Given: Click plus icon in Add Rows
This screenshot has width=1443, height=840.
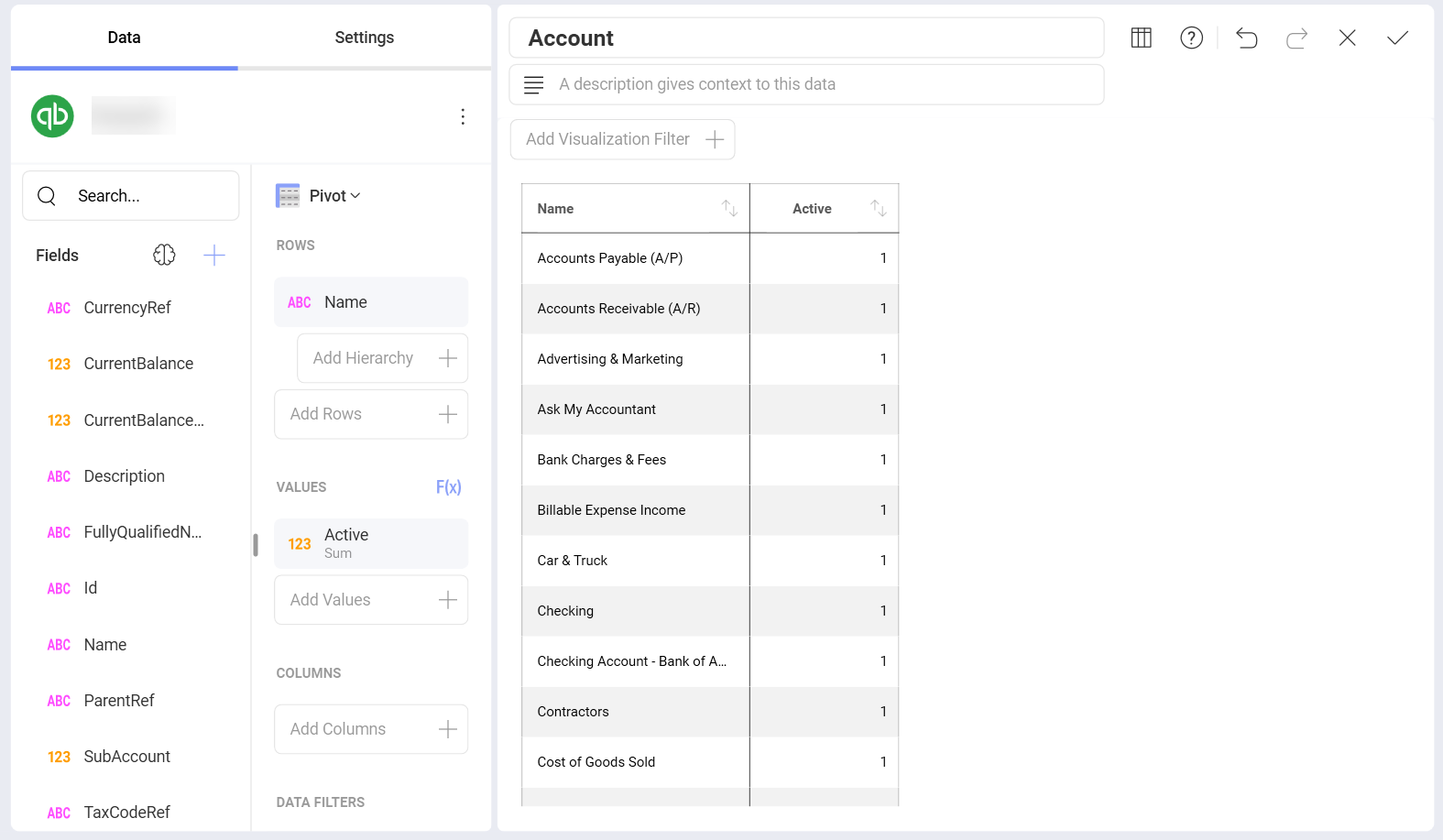Looking at the screenshot, I should tap(448, 414).
